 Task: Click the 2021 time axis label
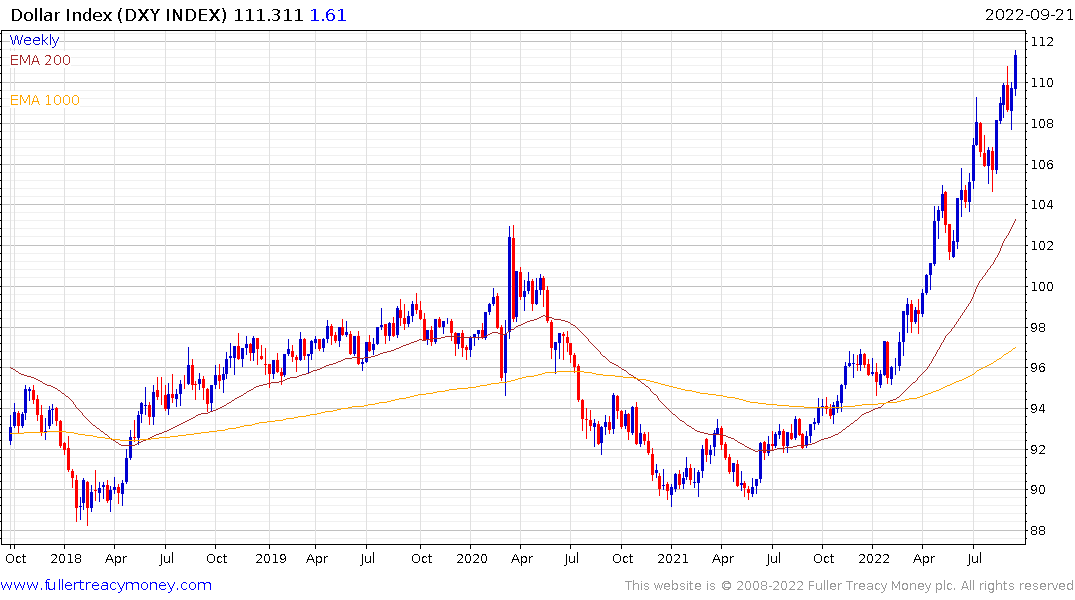[673, 559]
